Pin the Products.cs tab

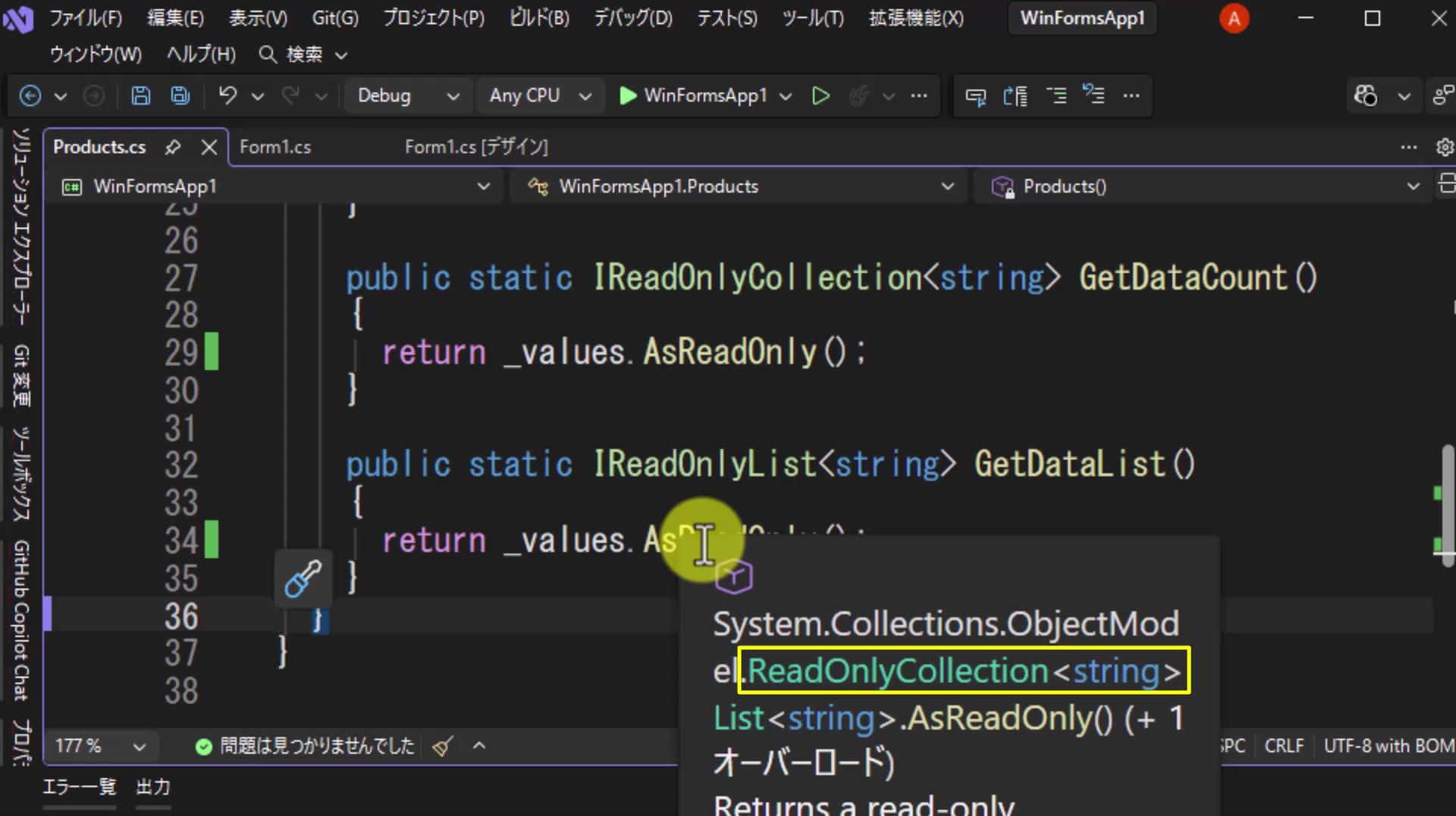click(x=173, y=147)
